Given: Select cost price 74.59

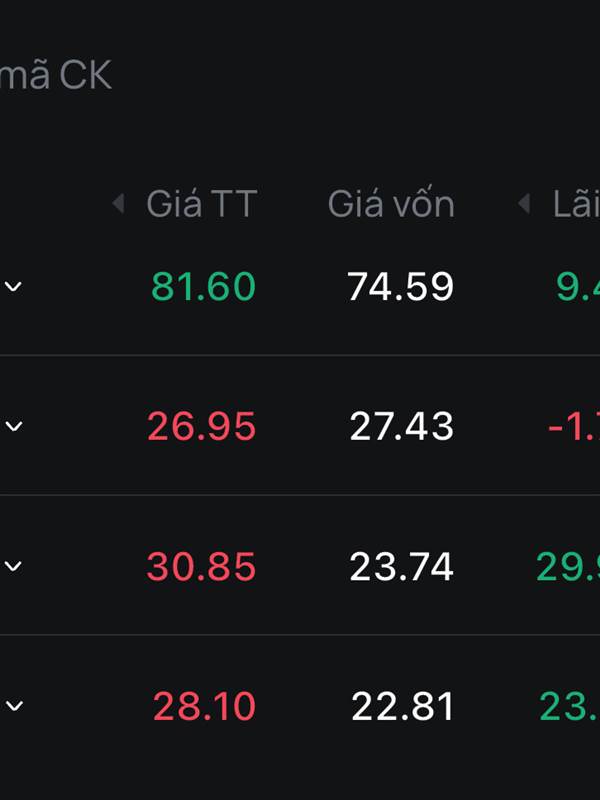Looking at the screenshot, I should point(401,286).
